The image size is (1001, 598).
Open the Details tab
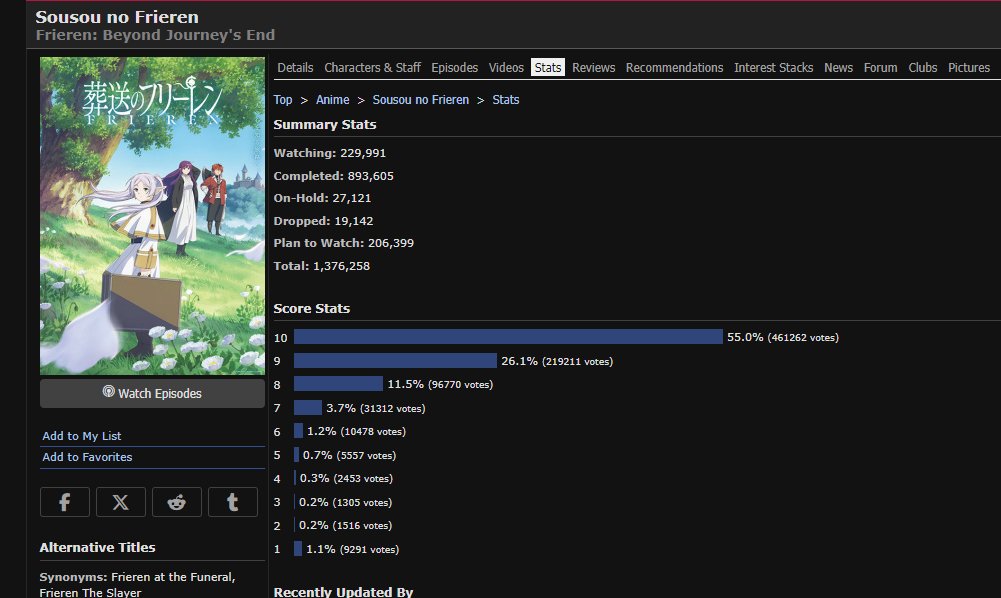click(x=295, y=68)
